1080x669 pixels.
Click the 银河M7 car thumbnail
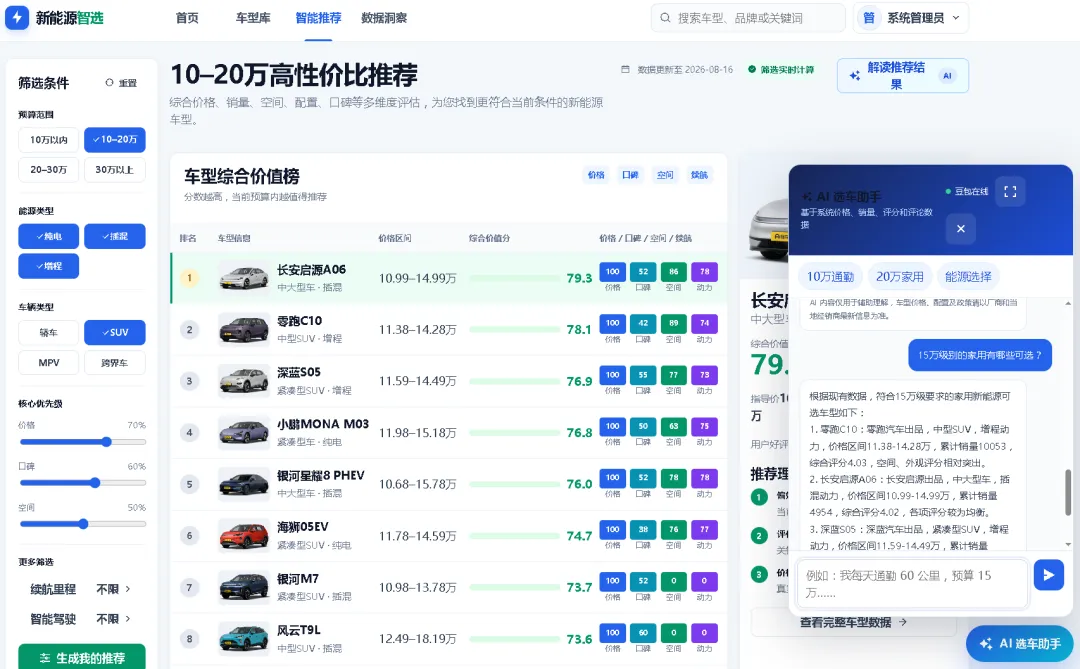[x=244, y=587]
